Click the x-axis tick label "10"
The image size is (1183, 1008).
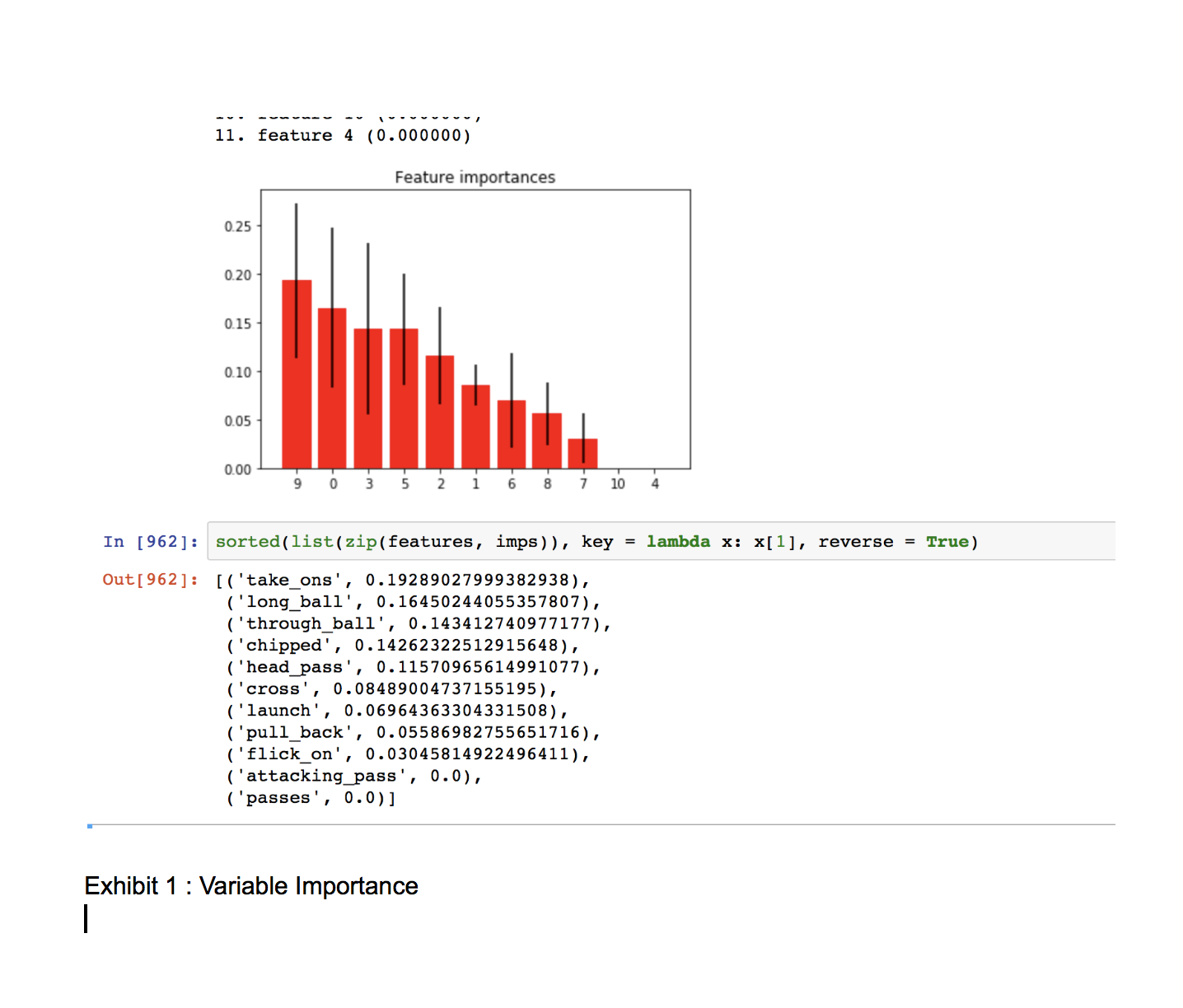618,484
